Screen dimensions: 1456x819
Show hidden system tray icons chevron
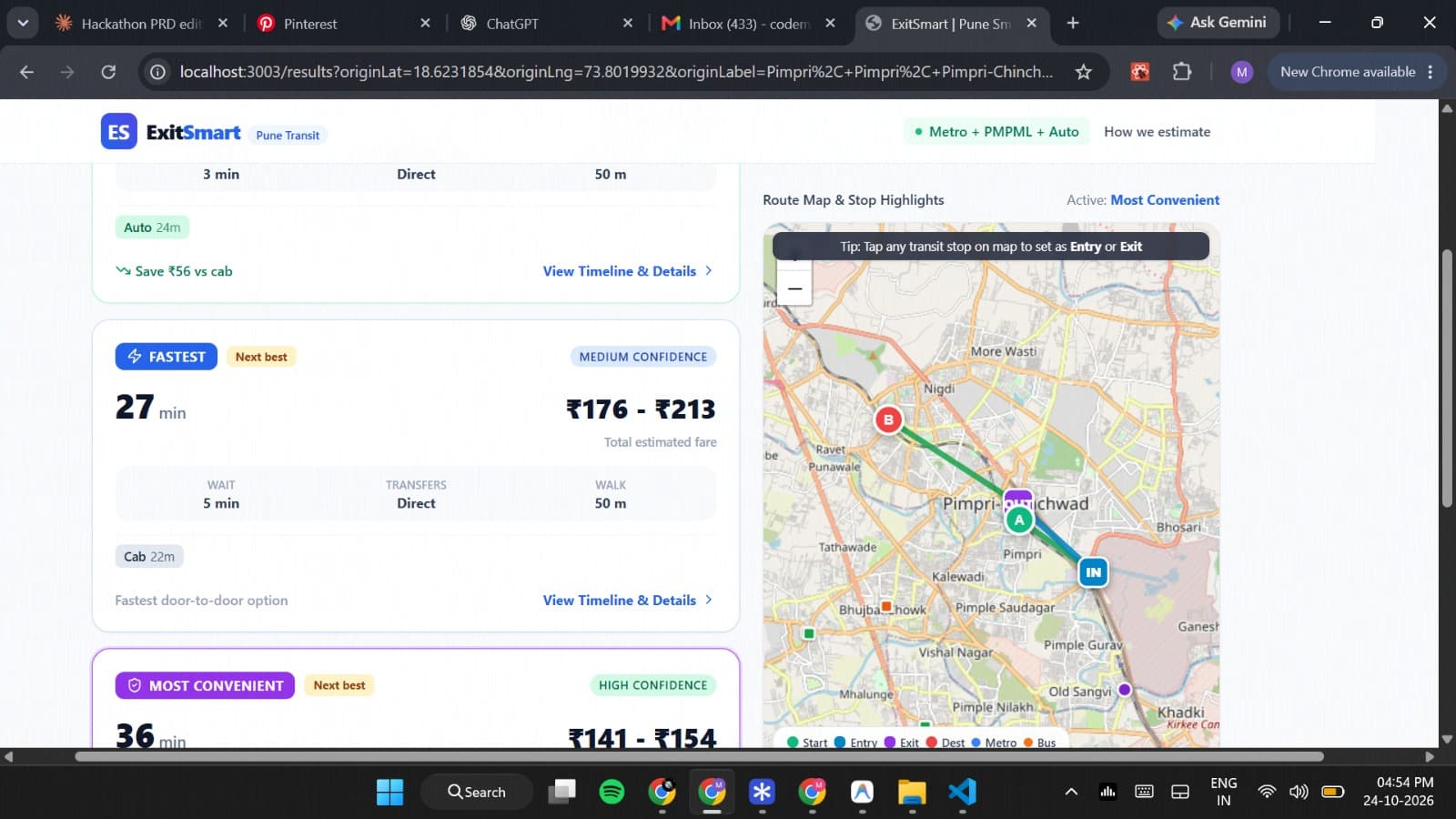pyautogui.click(x=1071, y=792)
